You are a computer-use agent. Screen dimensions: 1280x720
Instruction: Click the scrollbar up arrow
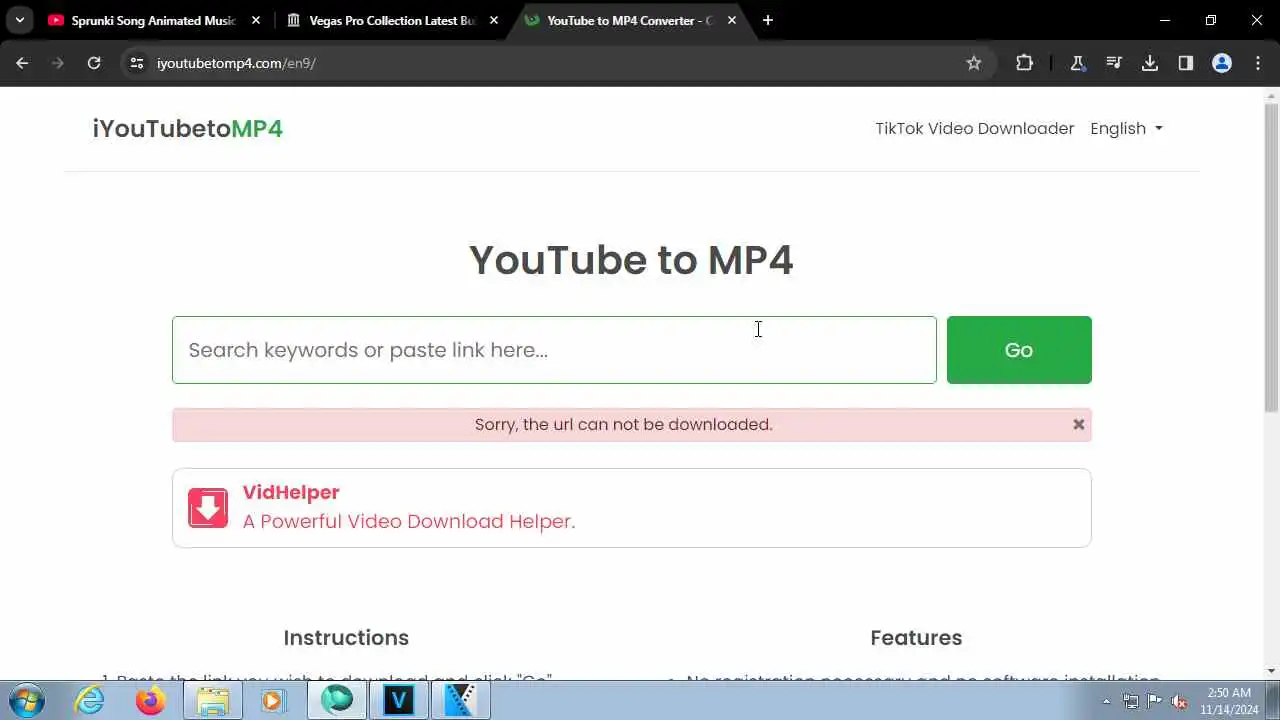point(1271,95)
